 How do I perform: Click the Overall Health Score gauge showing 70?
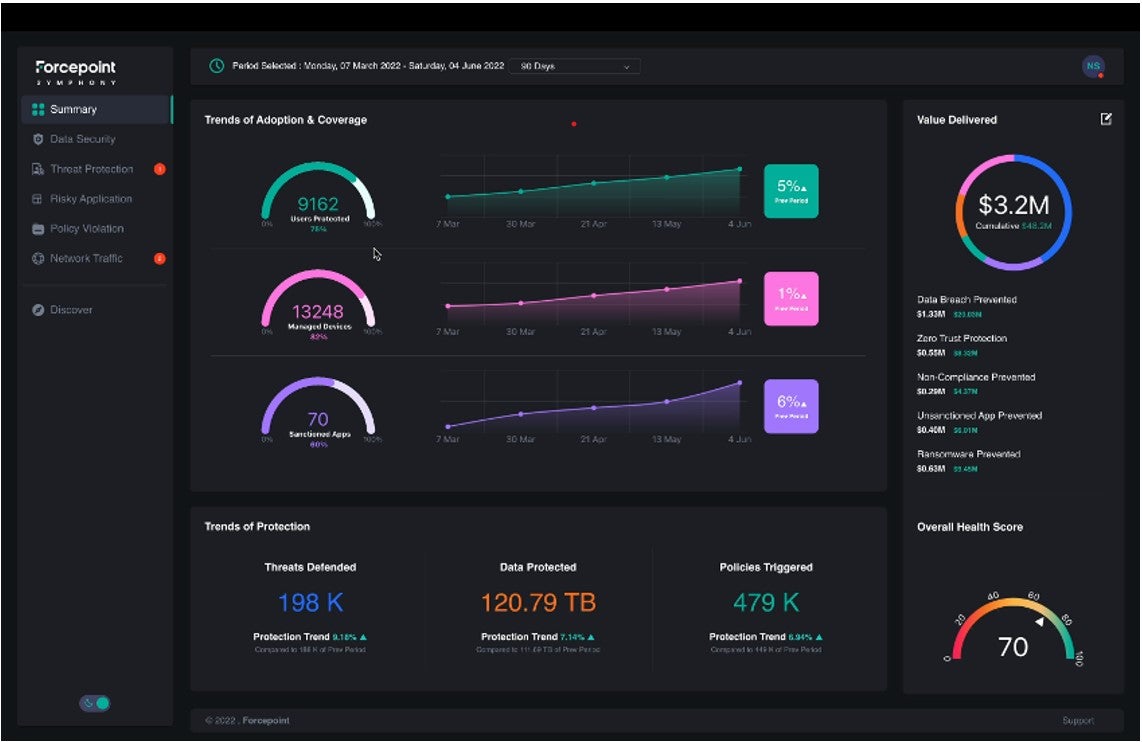pyautogui.click(x=1013, y=629)
